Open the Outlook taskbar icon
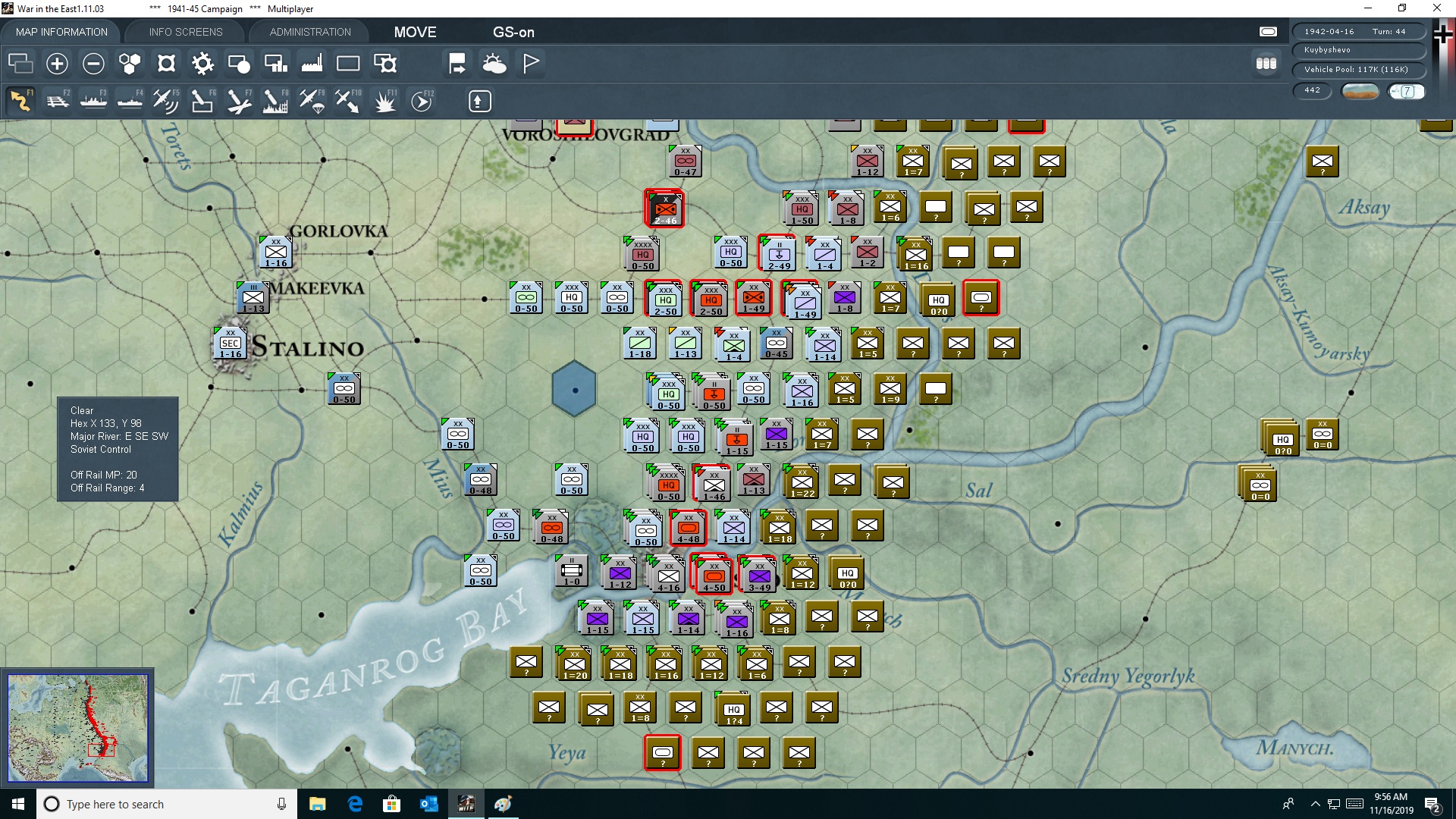 428,804
